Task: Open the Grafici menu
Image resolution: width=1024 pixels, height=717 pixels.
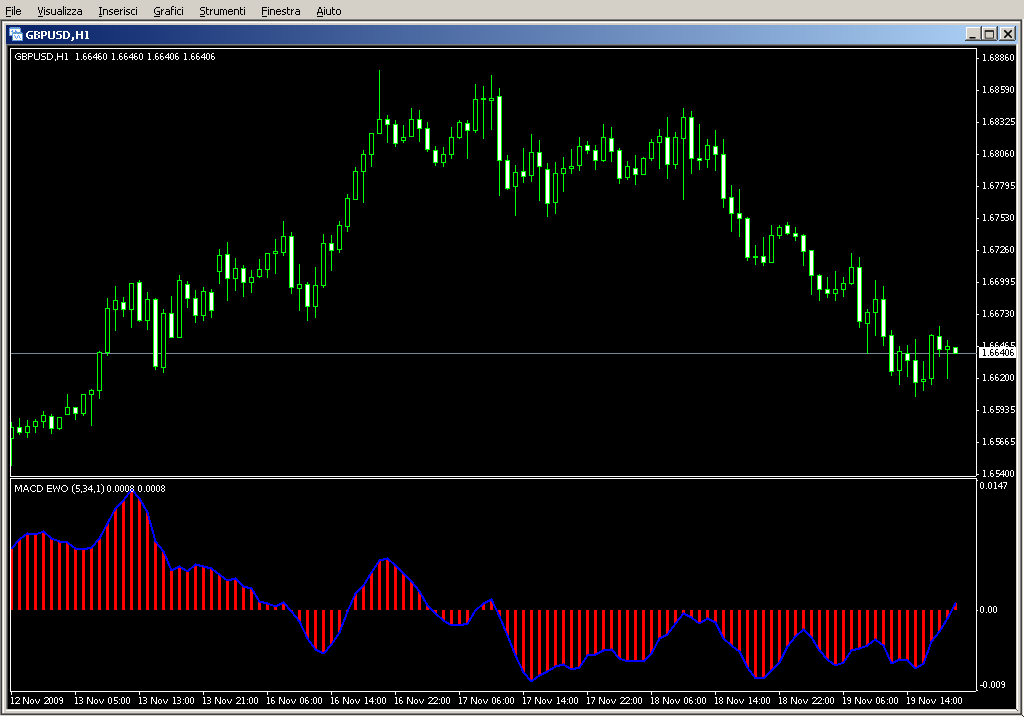Action: [x=168, y=11]
